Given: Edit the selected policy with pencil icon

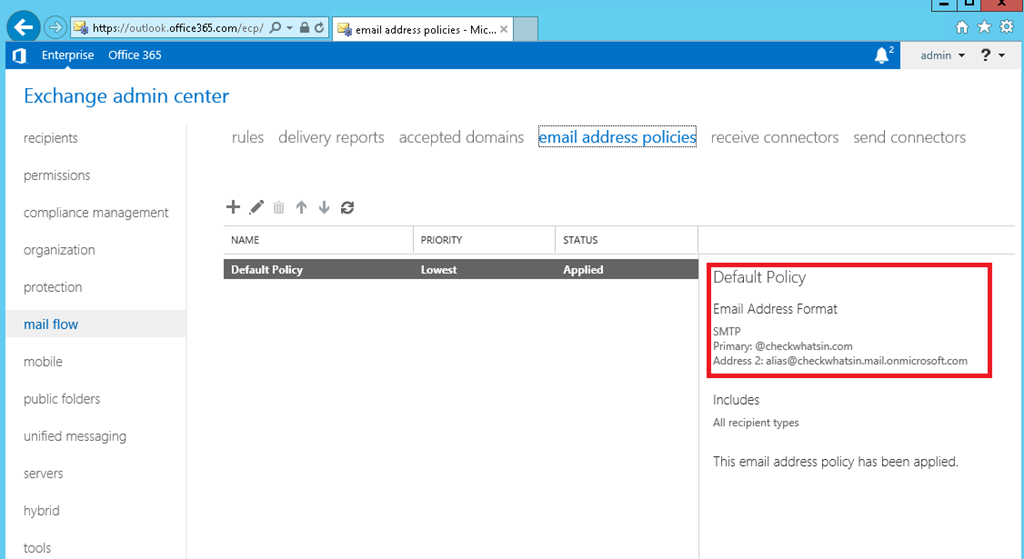Looking at the screenshot, I should pos(257,207).
